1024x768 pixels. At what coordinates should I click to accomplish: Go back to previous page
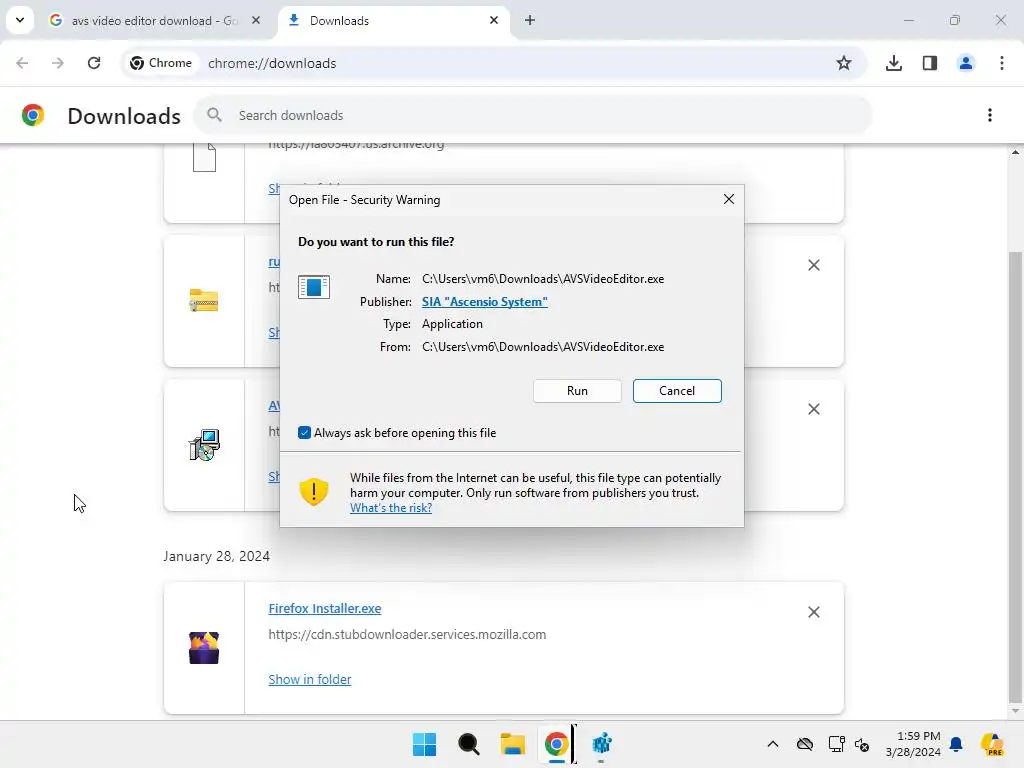tap(22, 63)
